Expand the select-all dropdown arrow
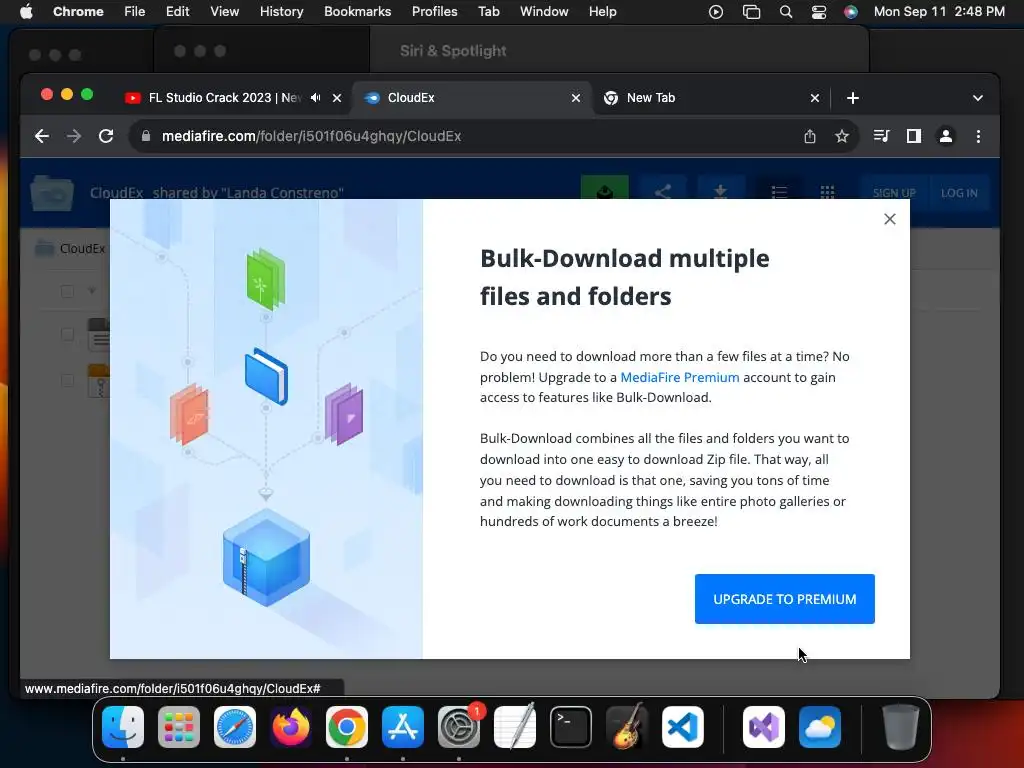The image size is (1024, 768). [x=92, y=291]
